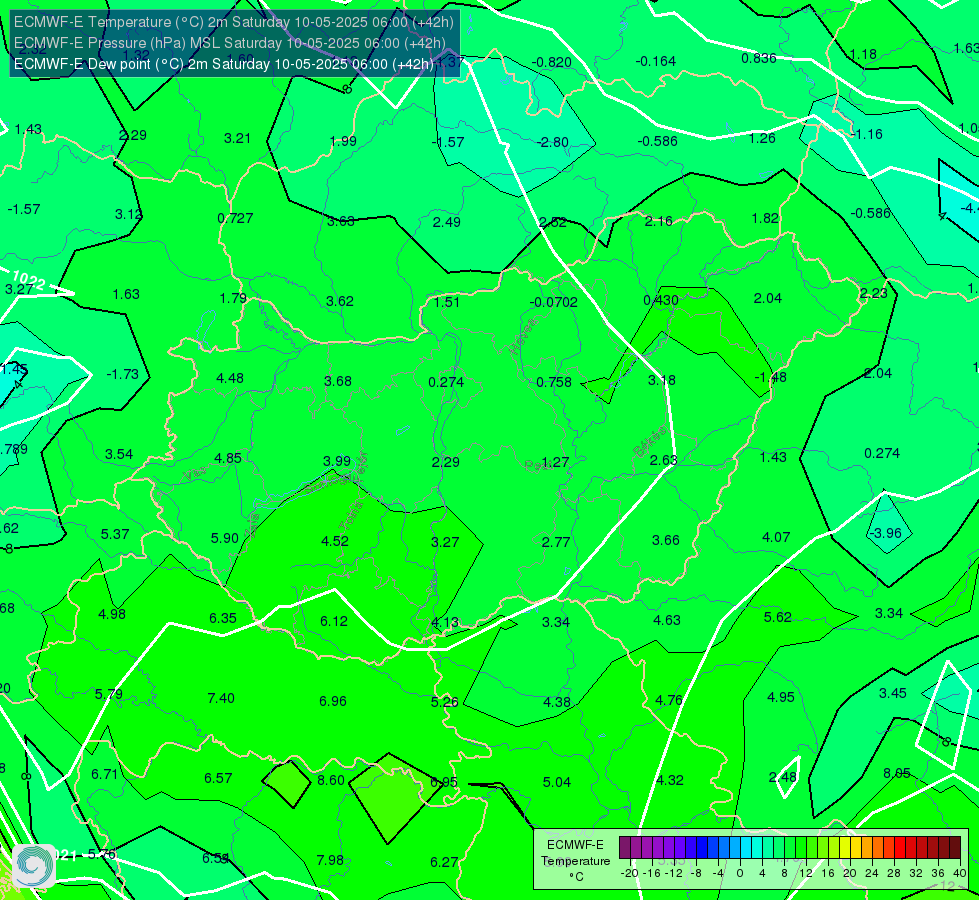
Task: Click the 2.49 temperature value
Action: (446, 222)
